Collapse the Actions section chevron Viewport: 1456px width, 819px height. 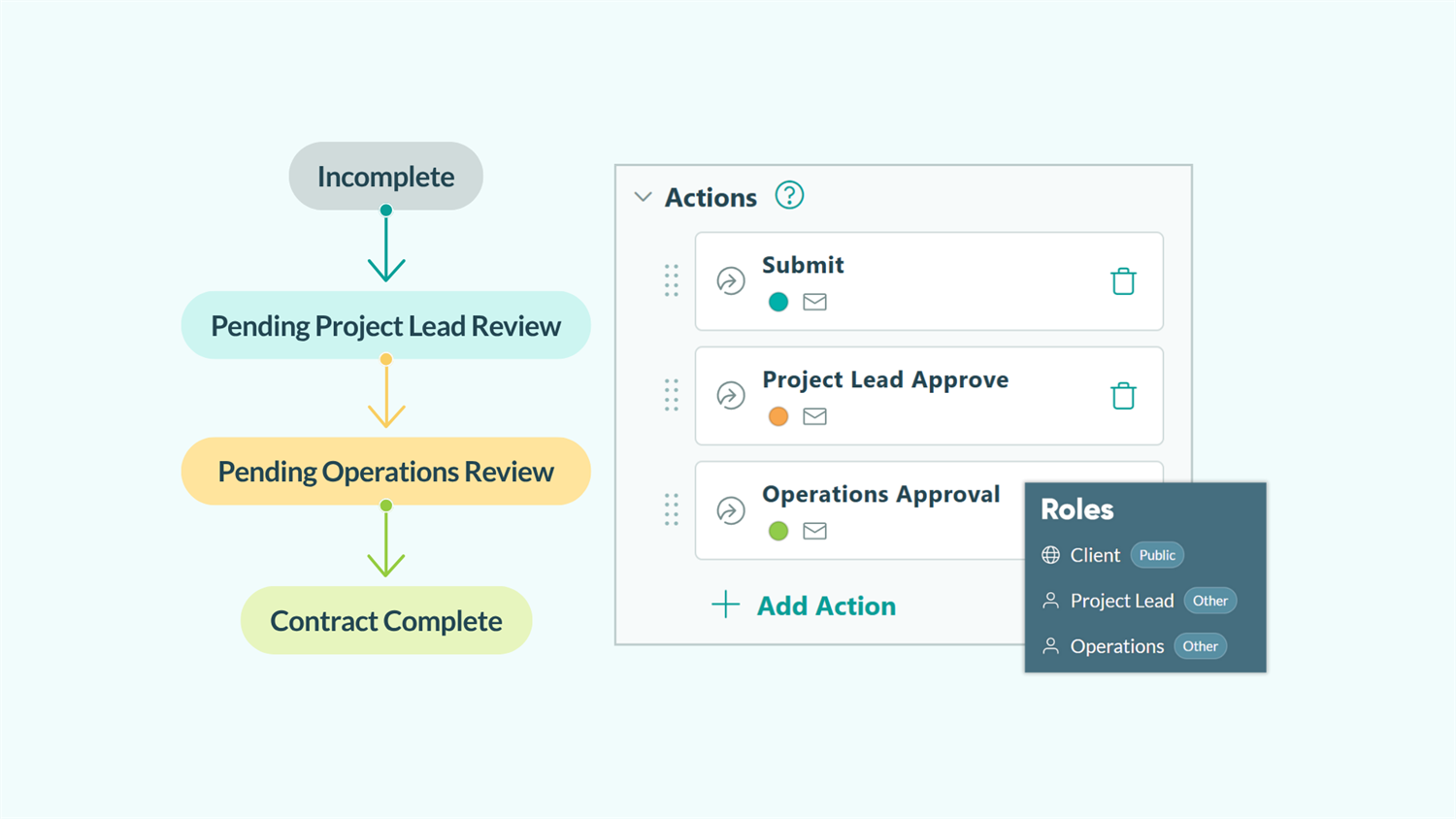[x=643, y=196]
